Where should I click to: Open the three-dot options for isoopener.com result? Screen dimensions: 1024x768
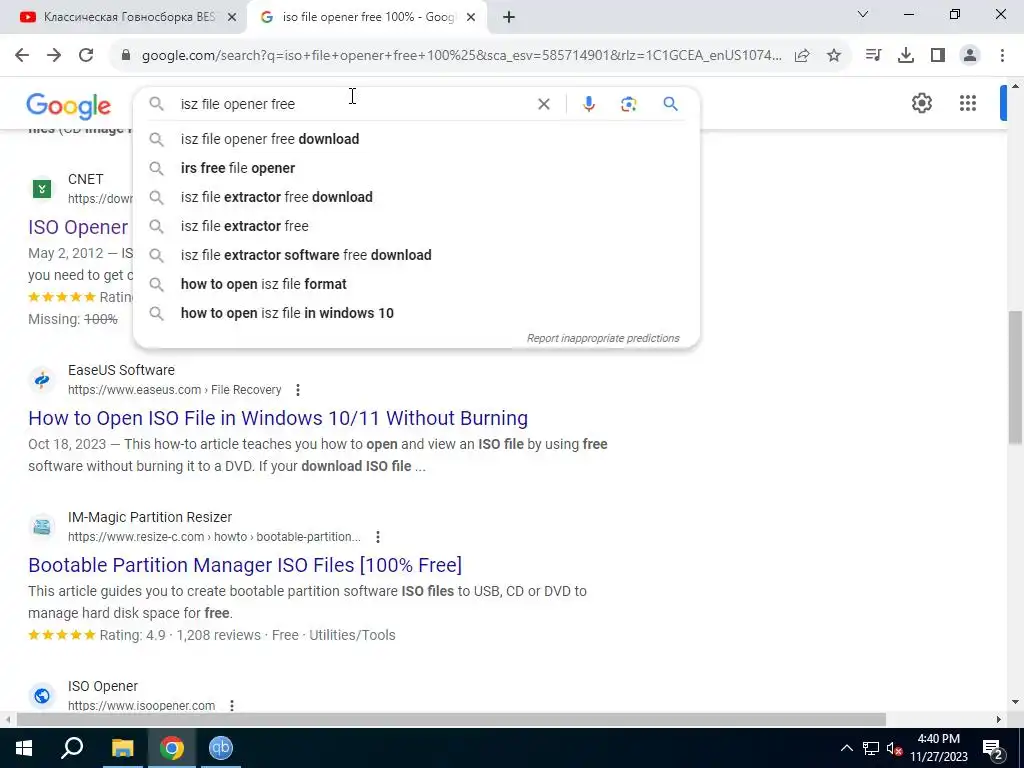pos(231,705)
